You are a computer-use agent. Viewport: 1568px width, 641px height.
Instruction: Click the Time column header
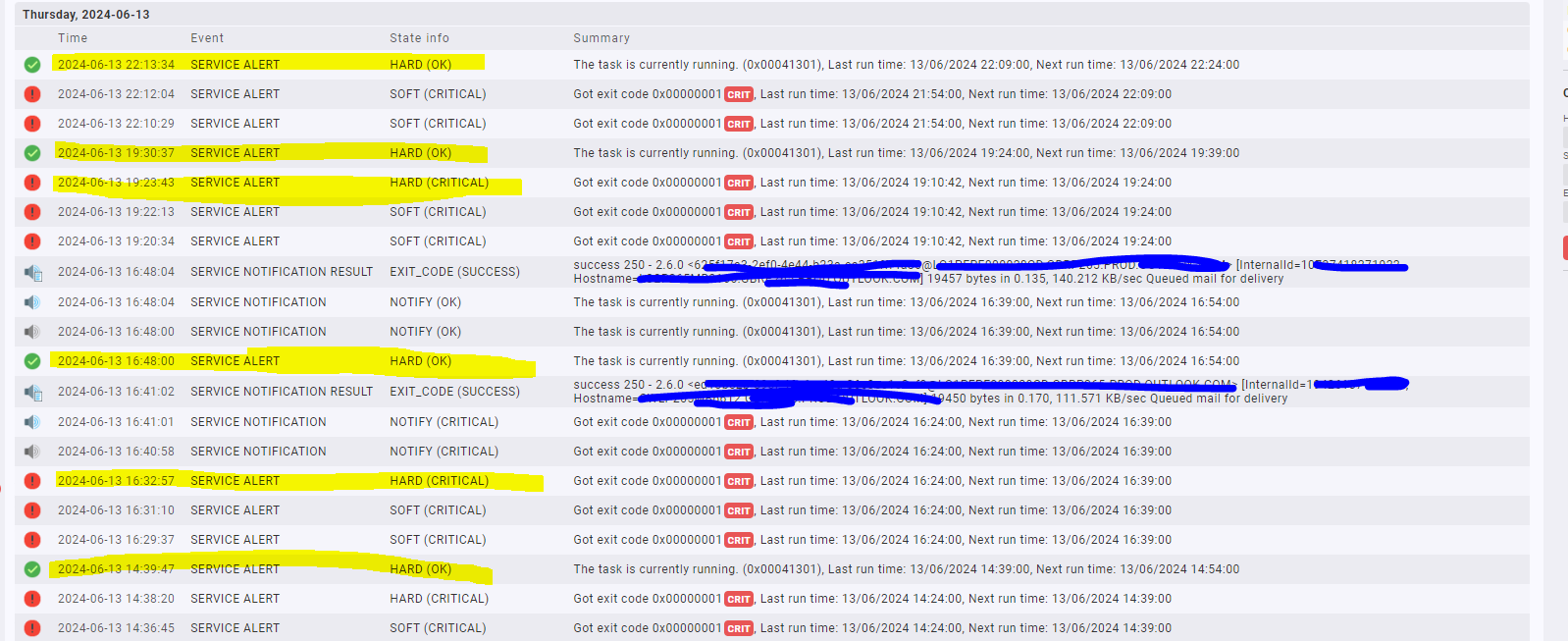[73, 38]
